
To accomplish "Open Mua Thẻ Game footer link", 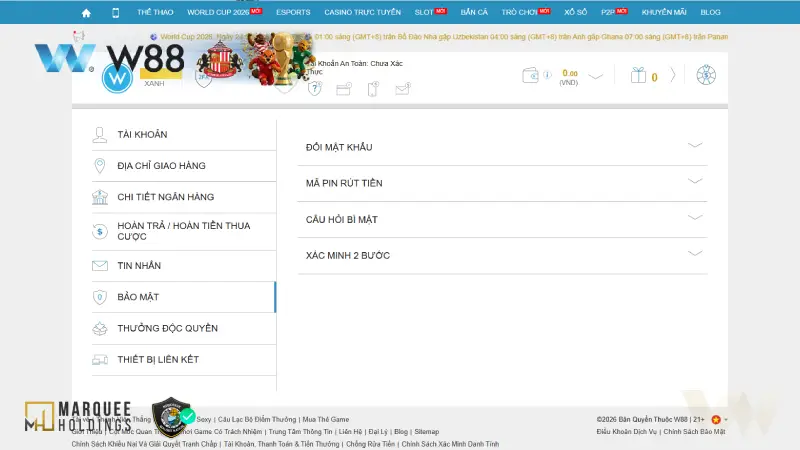I will click(326, 419).
